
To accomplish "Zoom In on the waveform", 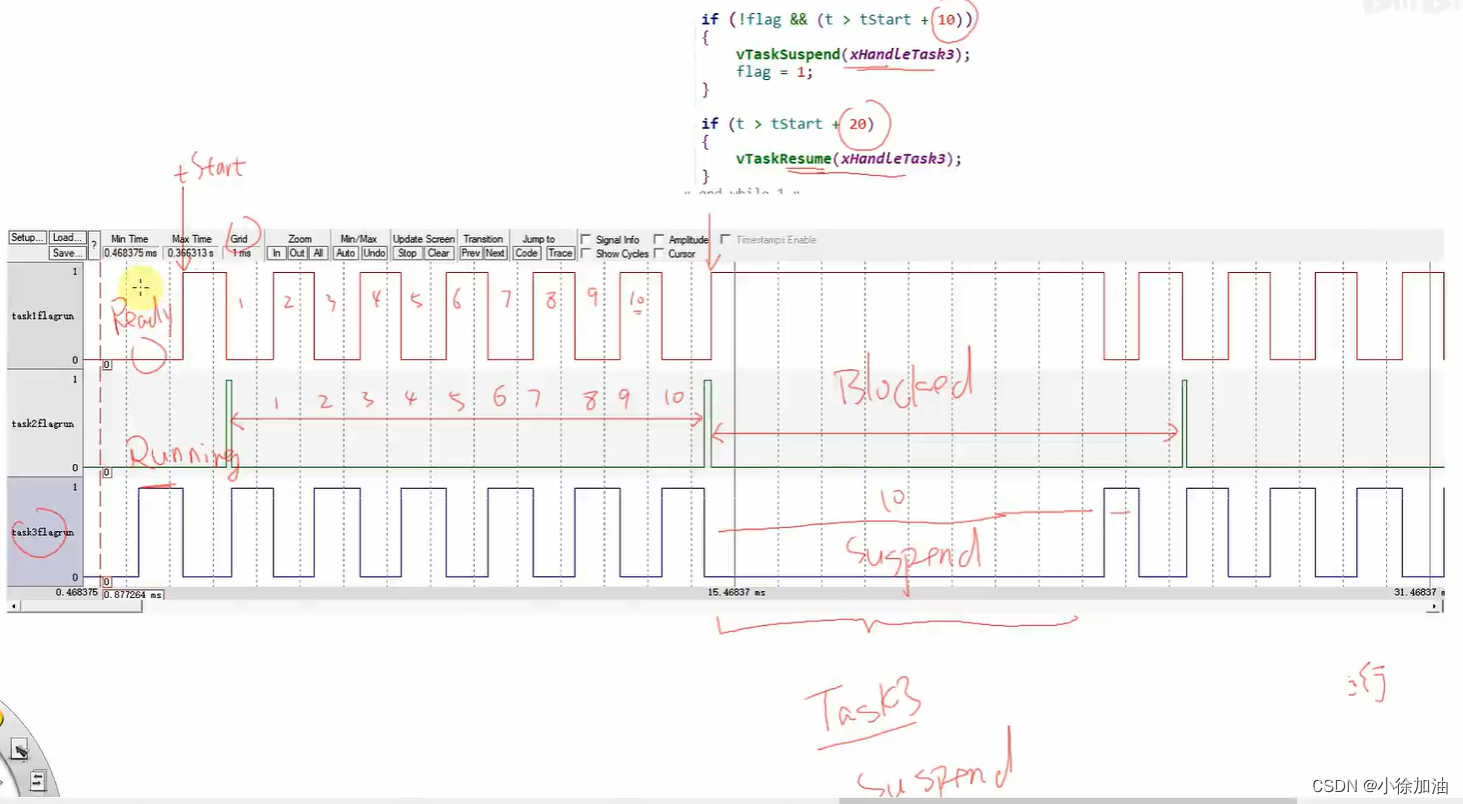I will [x=277, y=253].
